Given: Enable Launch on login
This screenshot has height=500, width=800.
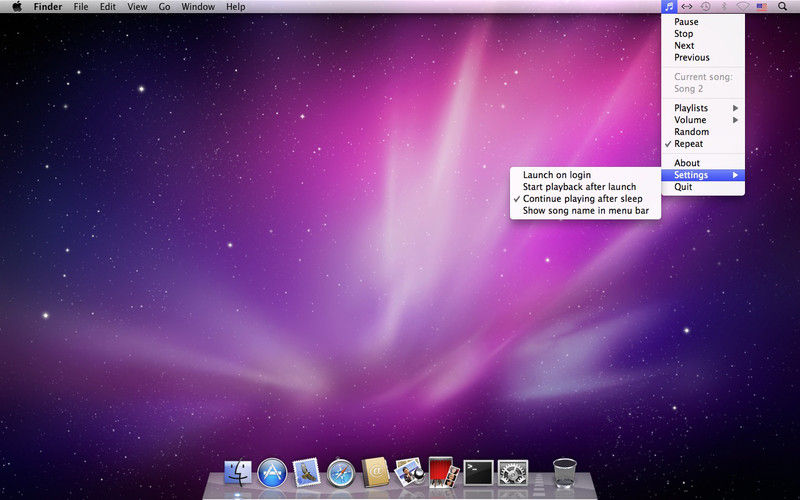Looking at the screenshot, I should click(x=585, y=175).
